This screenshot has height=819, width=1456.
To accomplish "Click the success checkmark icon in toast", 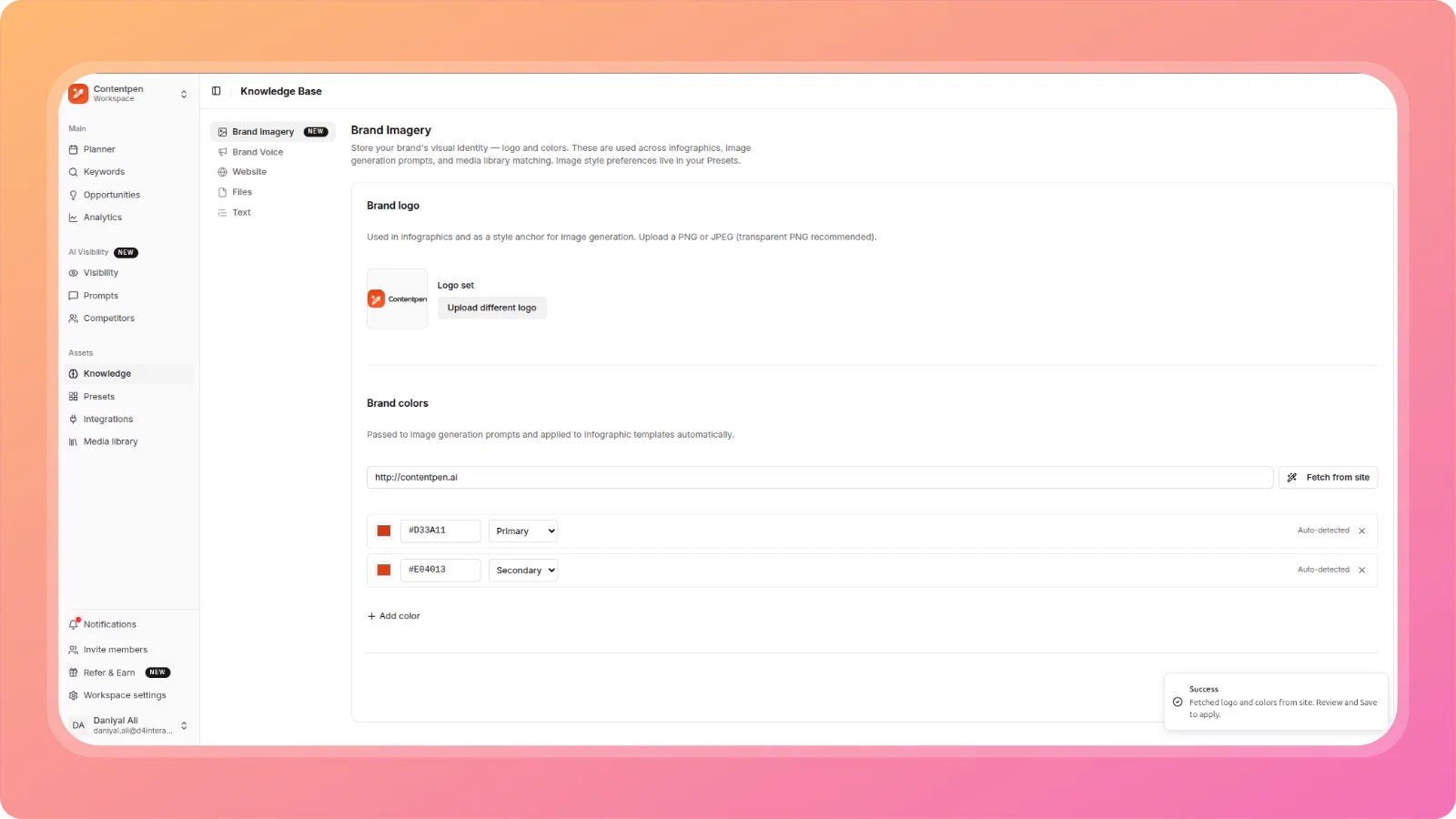I will (x=1178, y=702).
